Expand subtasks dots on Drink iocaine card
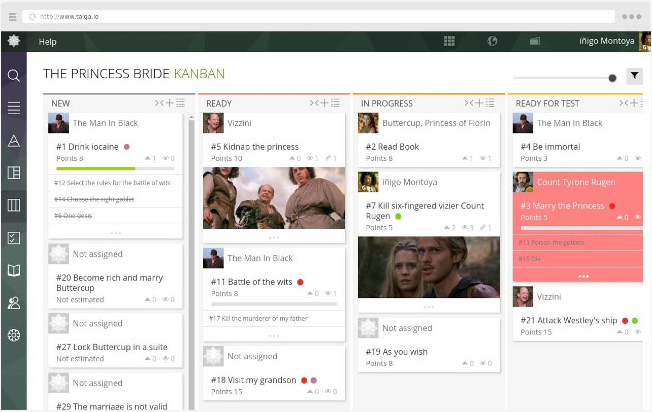The width and height of the screenshot is (652, 412). [114, 233]
